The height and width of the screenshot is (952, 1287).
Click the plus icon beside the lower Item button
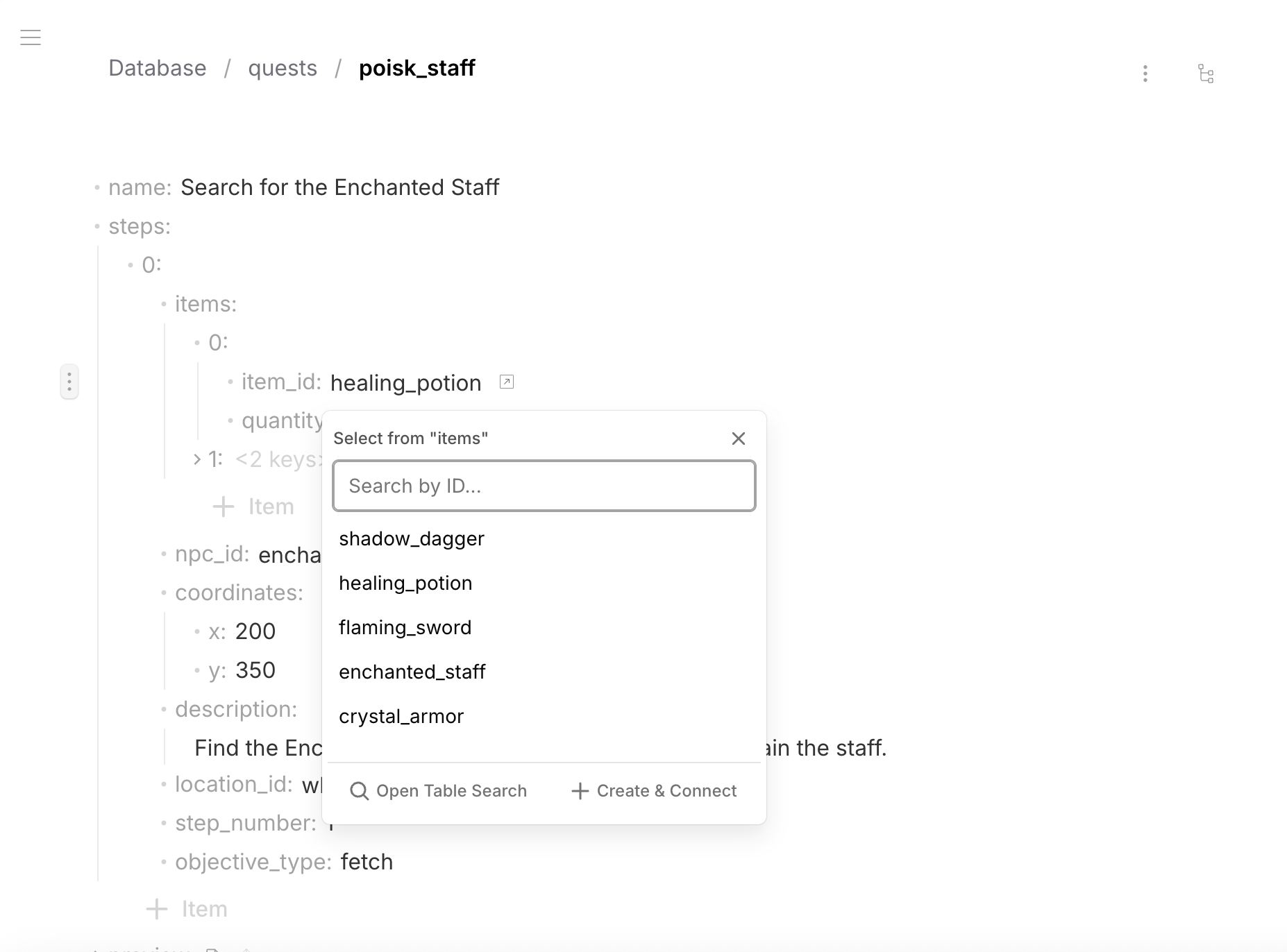coord(156,908)
